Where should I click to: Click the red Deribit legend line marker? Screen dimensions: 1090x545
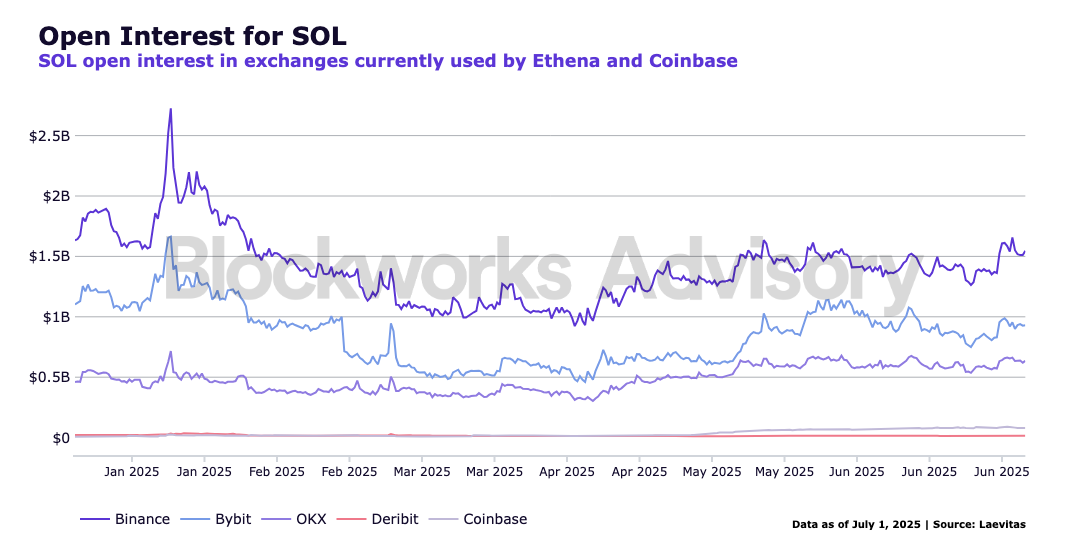coord(350,520)
